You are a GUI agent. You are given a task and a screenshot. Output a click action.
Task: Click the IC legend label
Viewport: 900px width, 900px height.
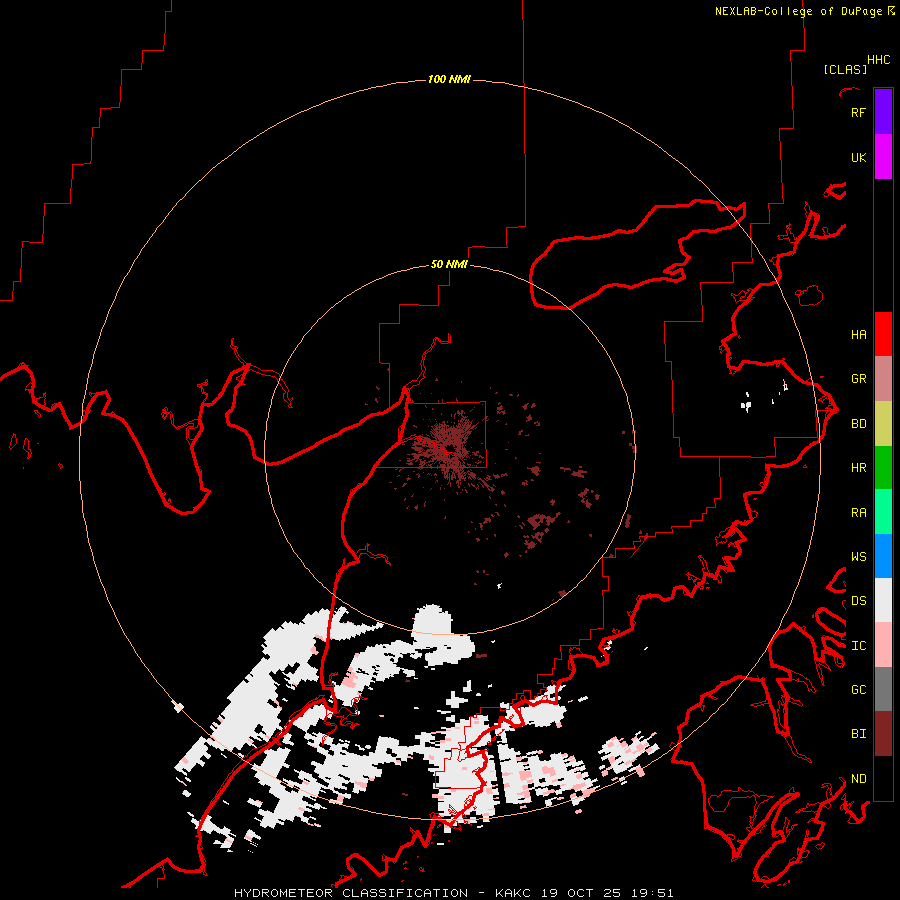[x=858, y=646]
